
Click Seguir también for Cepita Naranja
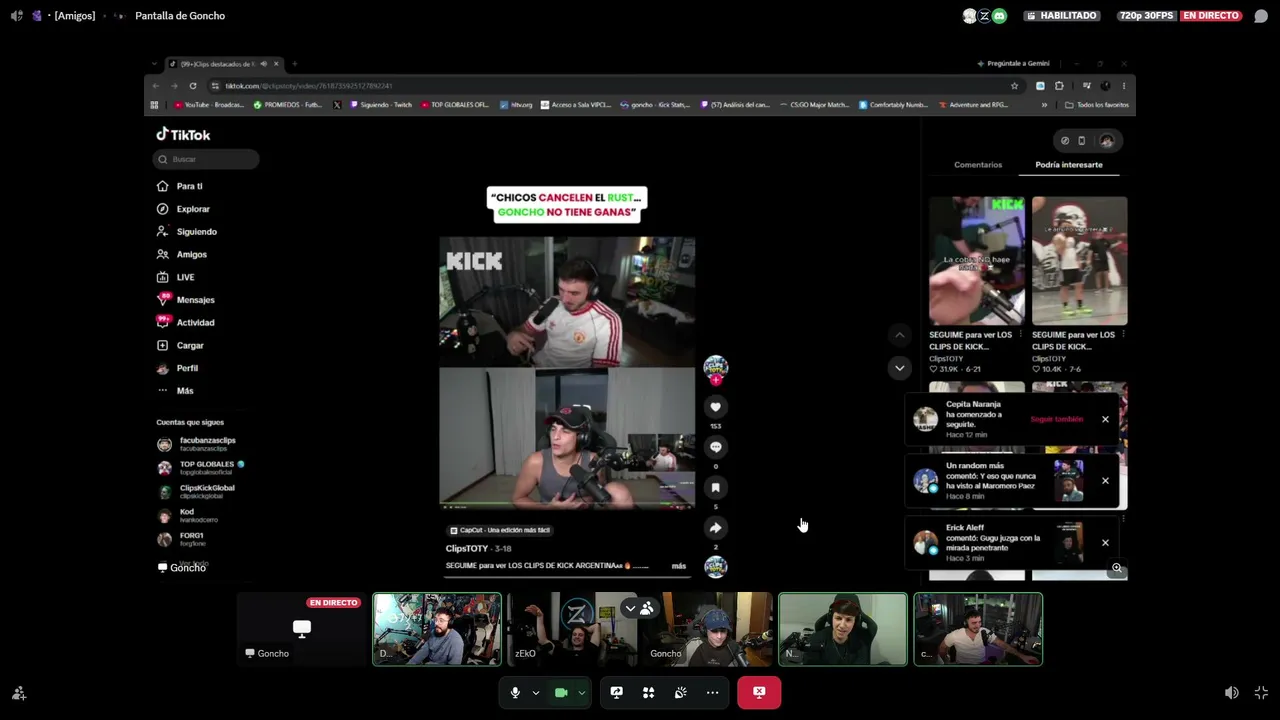pyautogui.click(x=1056, y=419)
